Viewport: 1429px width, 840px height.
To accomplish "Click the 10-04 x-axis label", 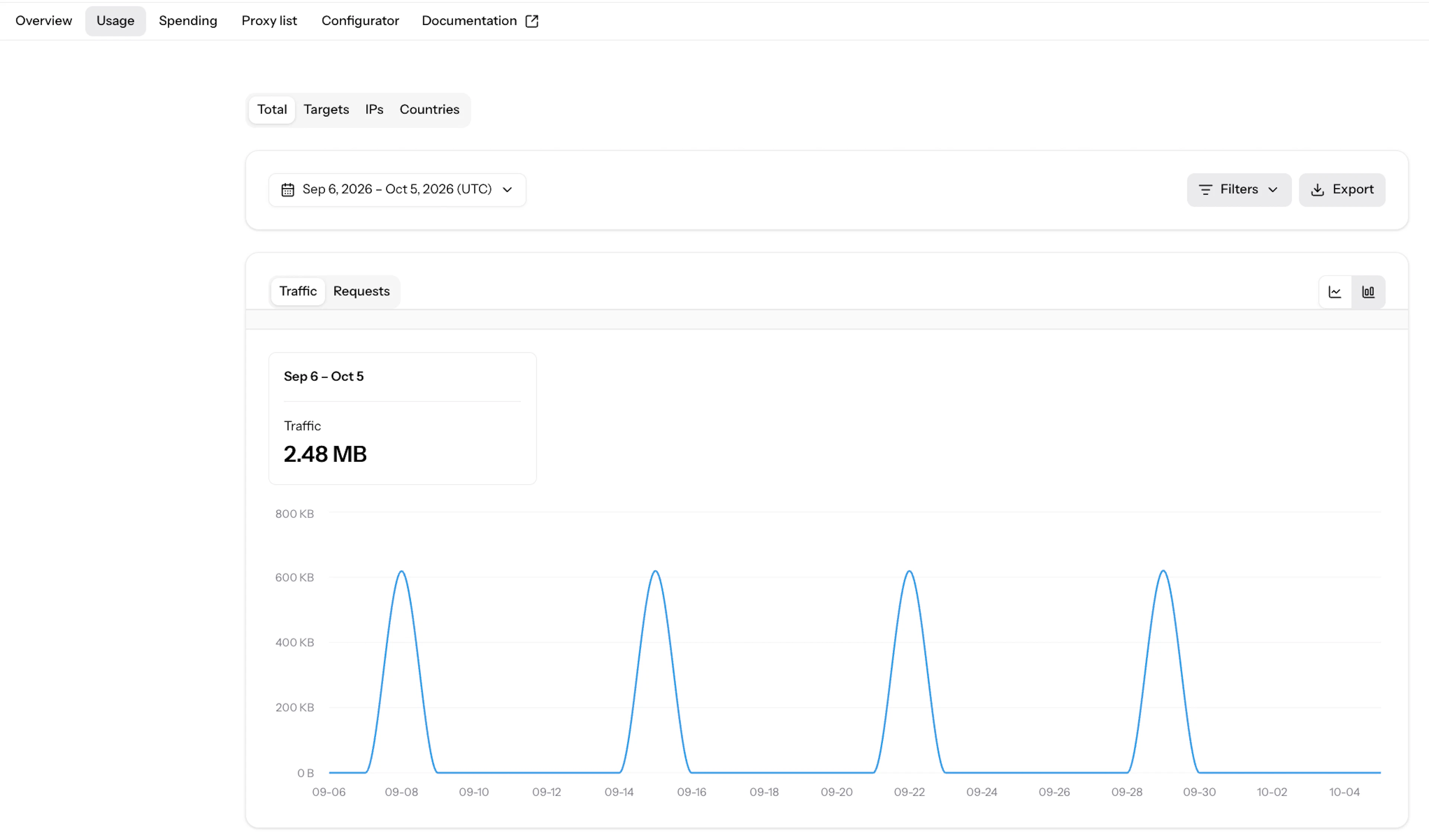I will (x=1344, y=792).
